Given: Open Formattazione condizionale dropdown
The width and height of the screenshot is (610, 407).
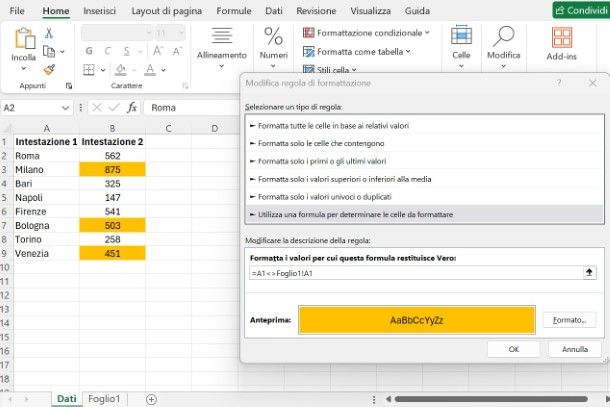Looking at the screenshot, I should (x=366, y=33).
